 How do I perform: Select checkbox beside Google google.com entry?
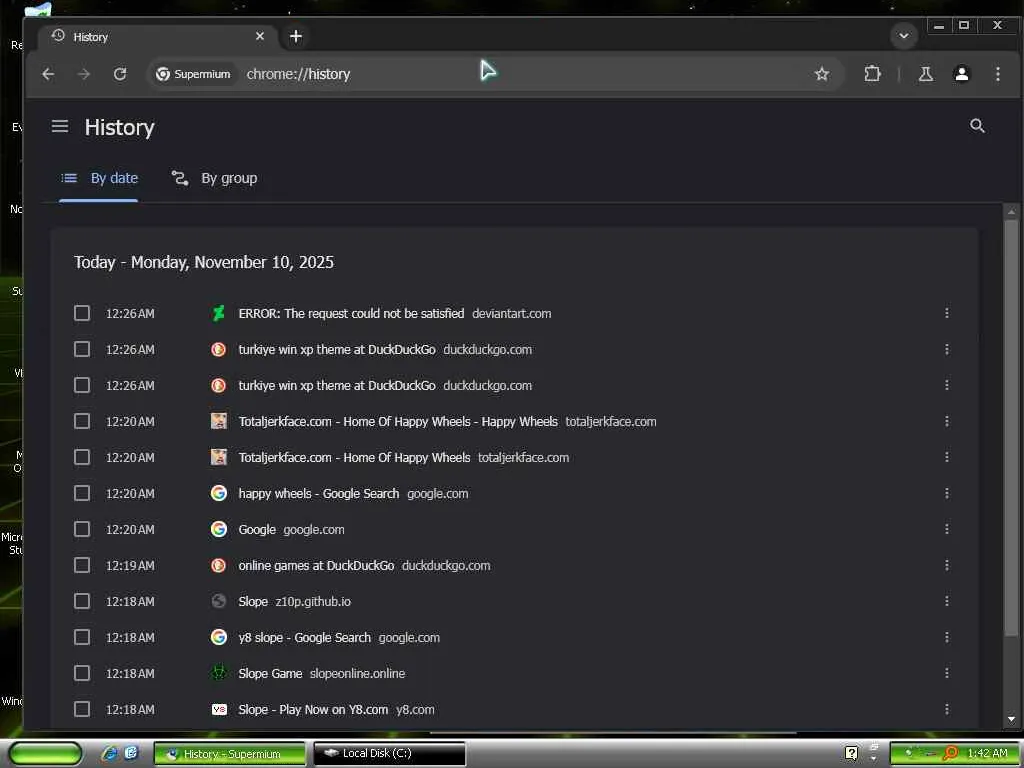[82, 529]
